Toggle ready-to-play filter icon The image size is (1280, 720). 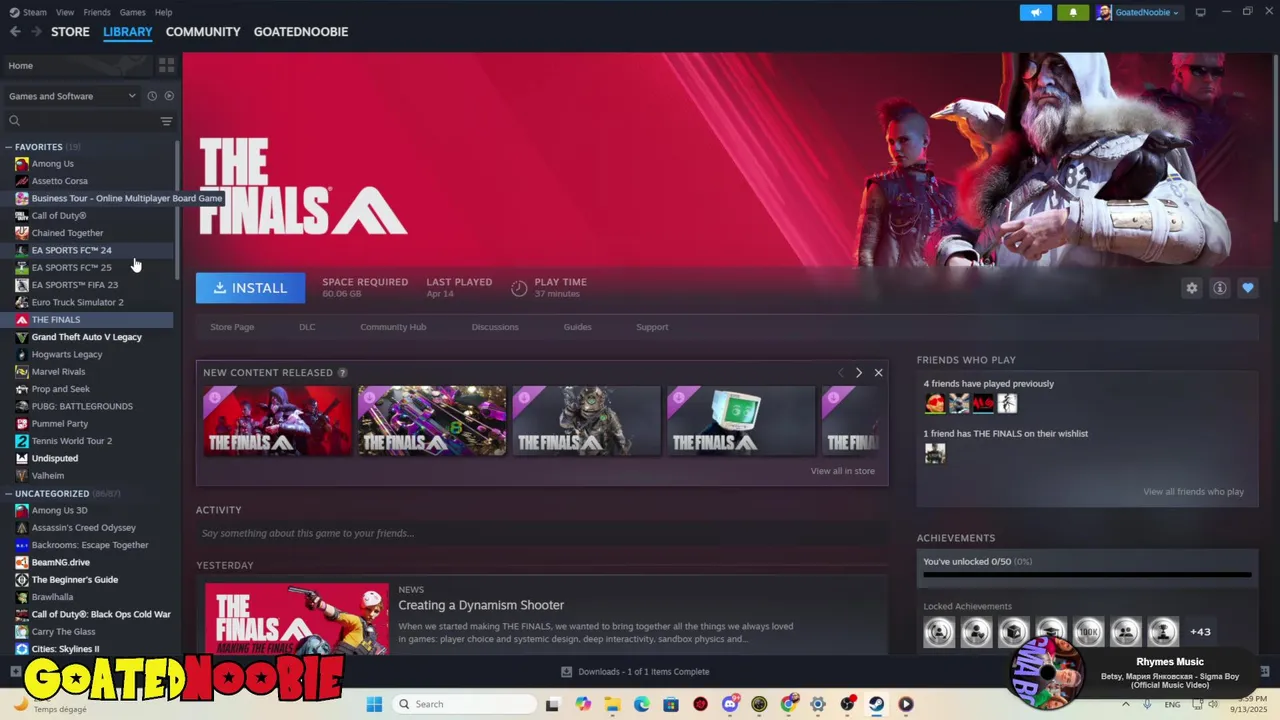point(169,96)
